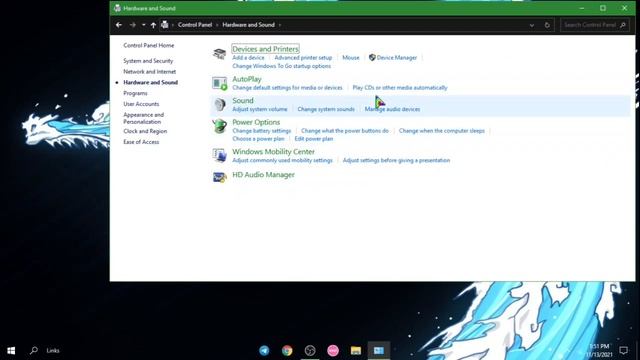The image size is (640, 360).
Task: Open Appearance and Personalization
Action: (143, 118)
